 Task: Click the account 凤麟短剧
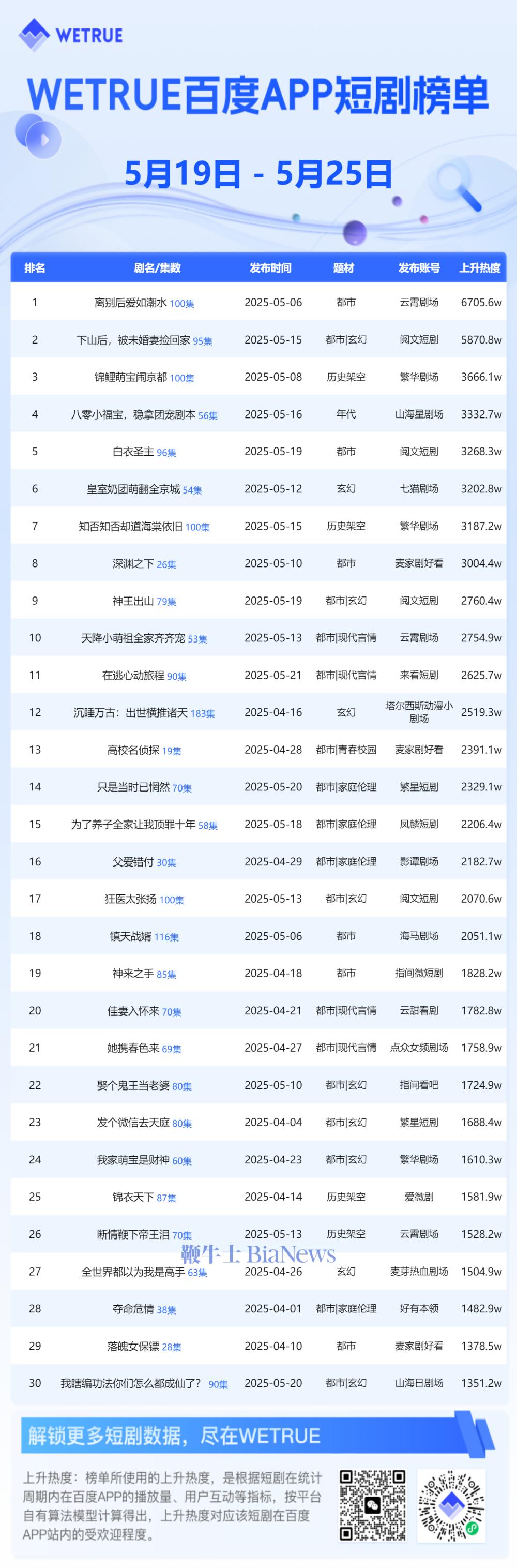[x=419, y=824]
